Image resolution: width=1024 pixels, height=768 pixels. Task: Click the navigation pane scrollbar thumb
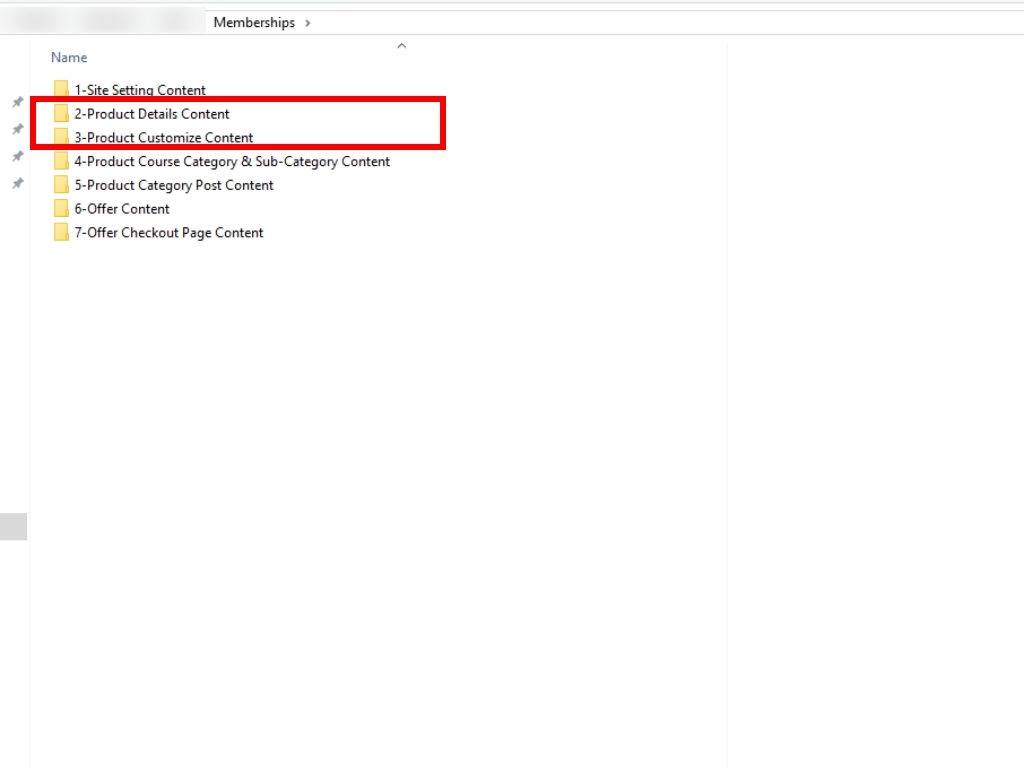(x=14, y=527)
